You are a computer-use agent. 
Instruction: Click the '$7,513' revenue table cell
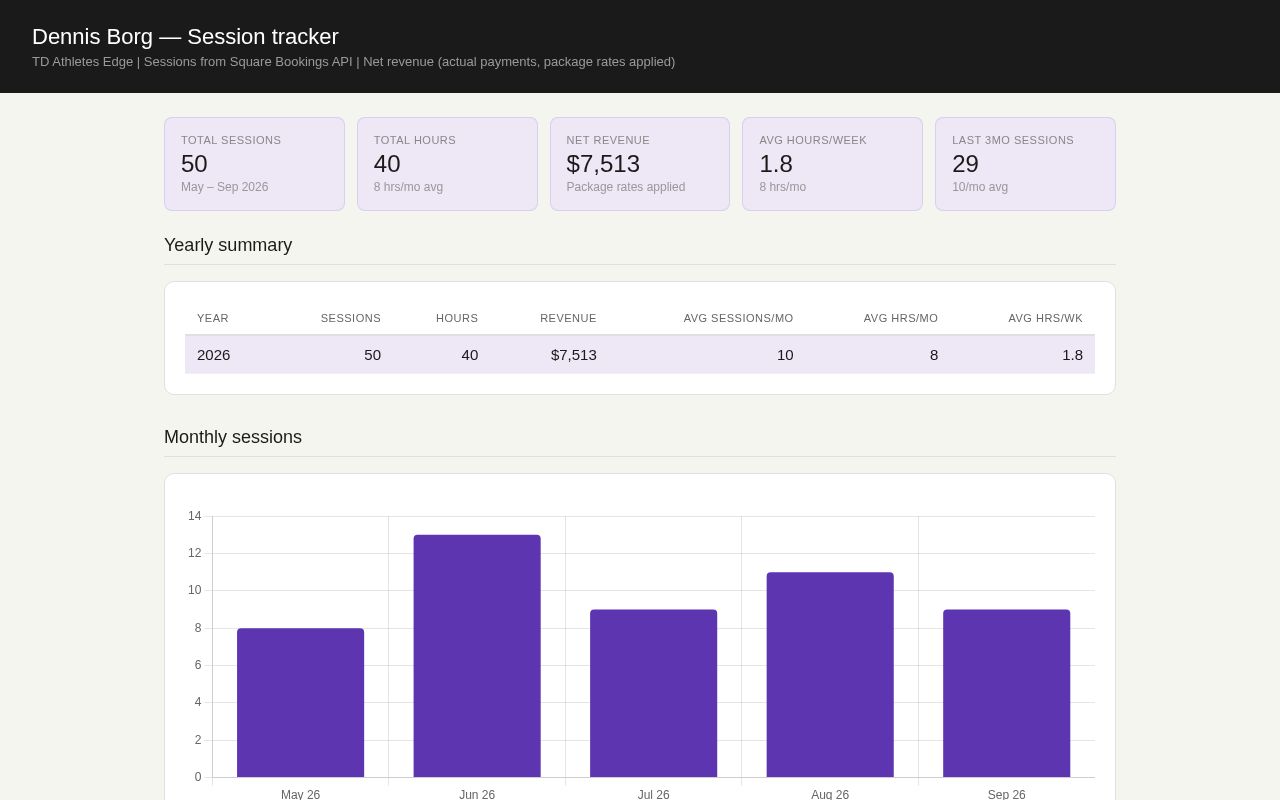point(574,354)
